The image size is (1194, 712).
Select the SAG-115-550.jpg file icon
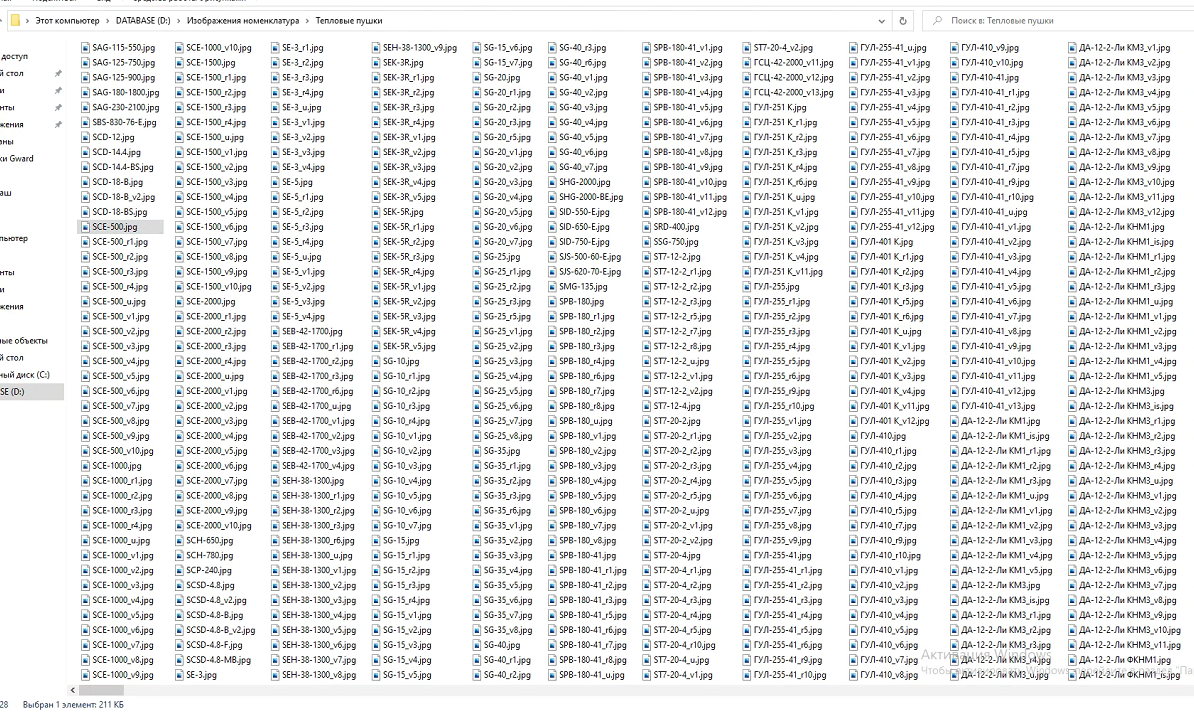84,47
